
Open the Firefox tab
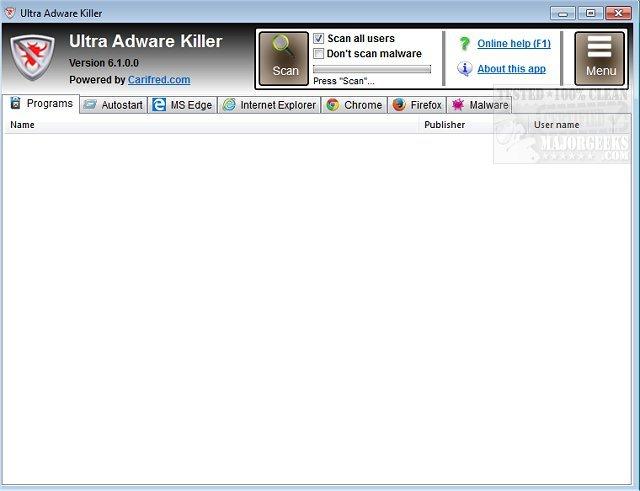click(x=417, y=105)
